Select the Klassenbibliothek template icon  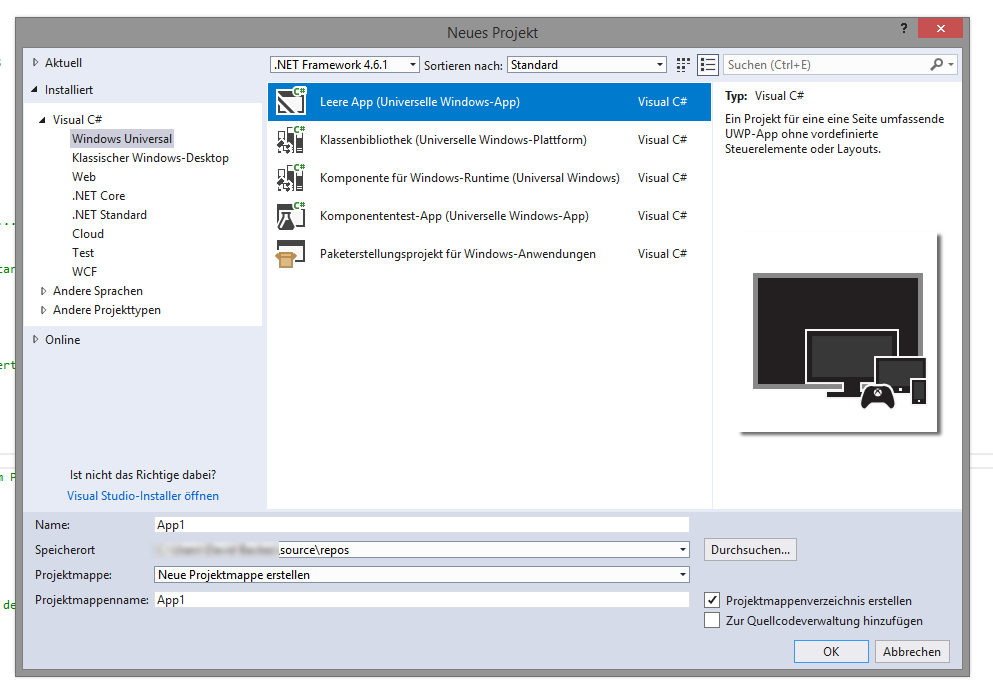[291, 139]
